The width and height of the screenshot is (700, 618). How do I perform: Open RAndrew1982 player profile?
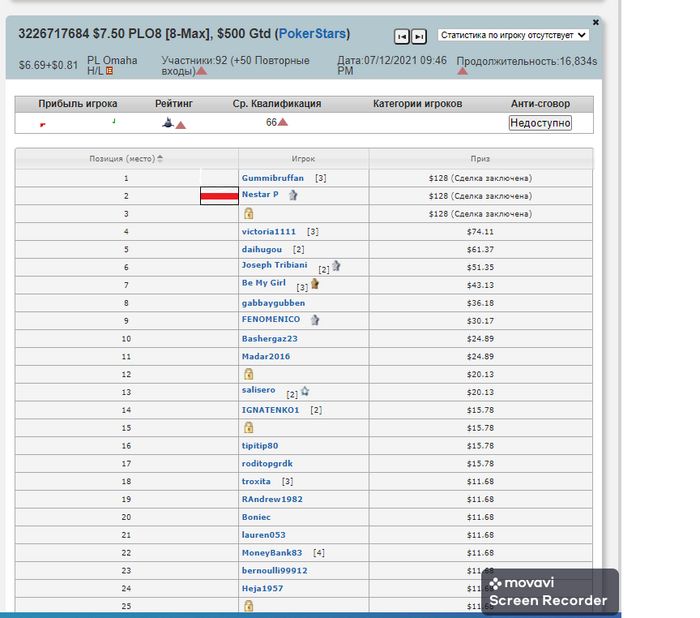tap(272, 500)
